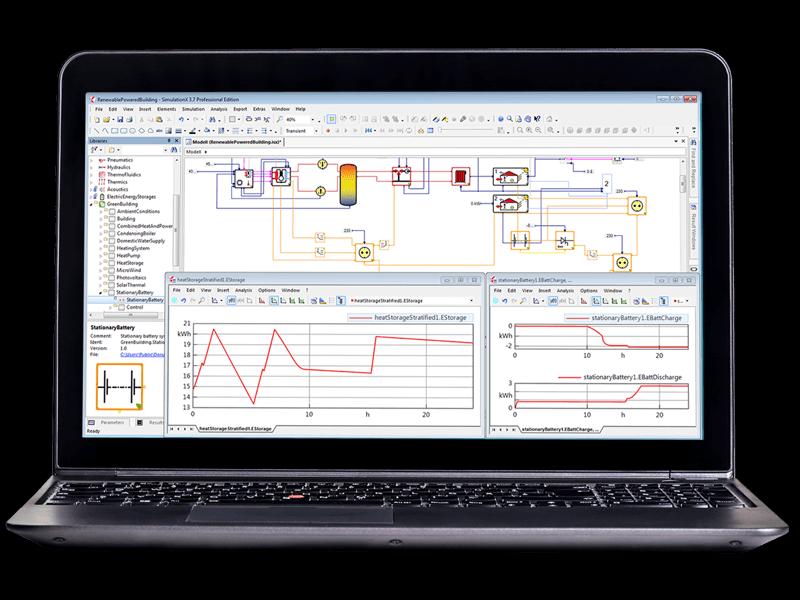Click the Paste clipboard icon
This screenshot has width=800, height=600.
pos(160,119)
